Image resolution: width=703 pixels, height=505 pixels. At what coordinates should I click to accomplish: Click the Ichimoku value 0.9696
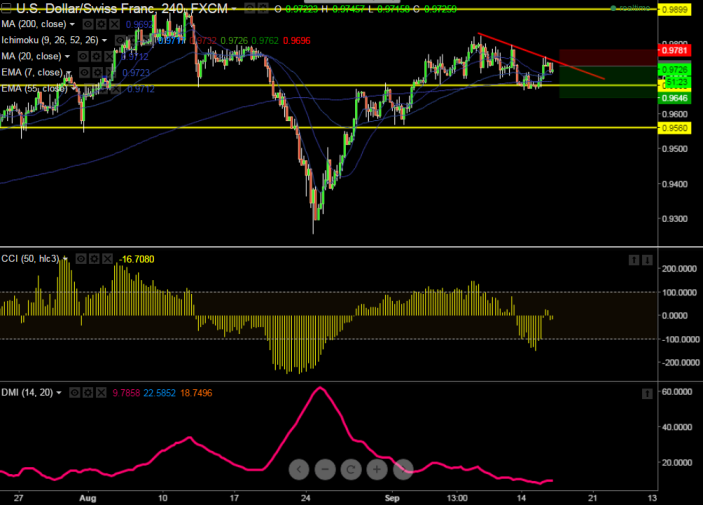click(x=297, y=41)
